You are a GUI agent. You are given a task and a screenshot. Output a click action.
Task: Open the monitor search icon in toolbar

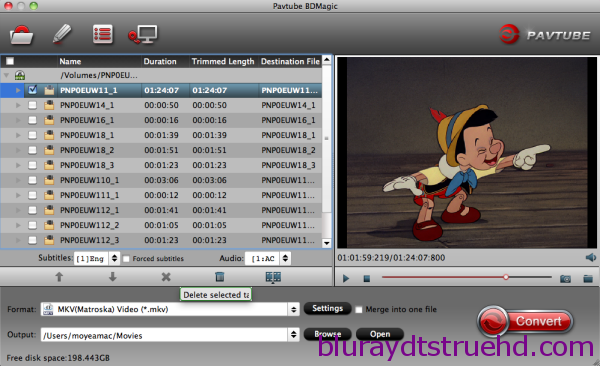click(x=142, y=34)
